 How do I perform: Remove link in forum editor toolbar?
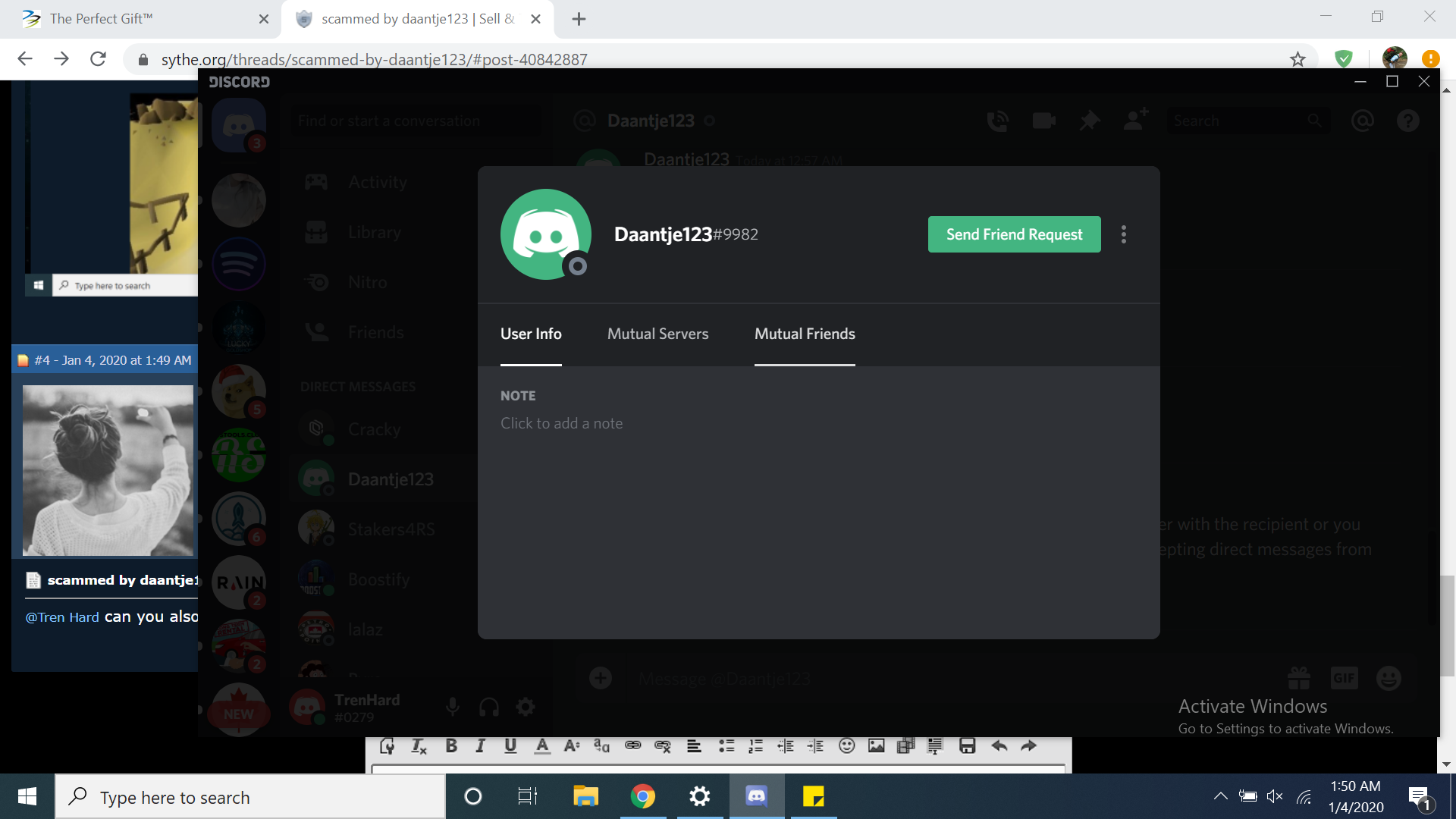[x=663, y=746]
